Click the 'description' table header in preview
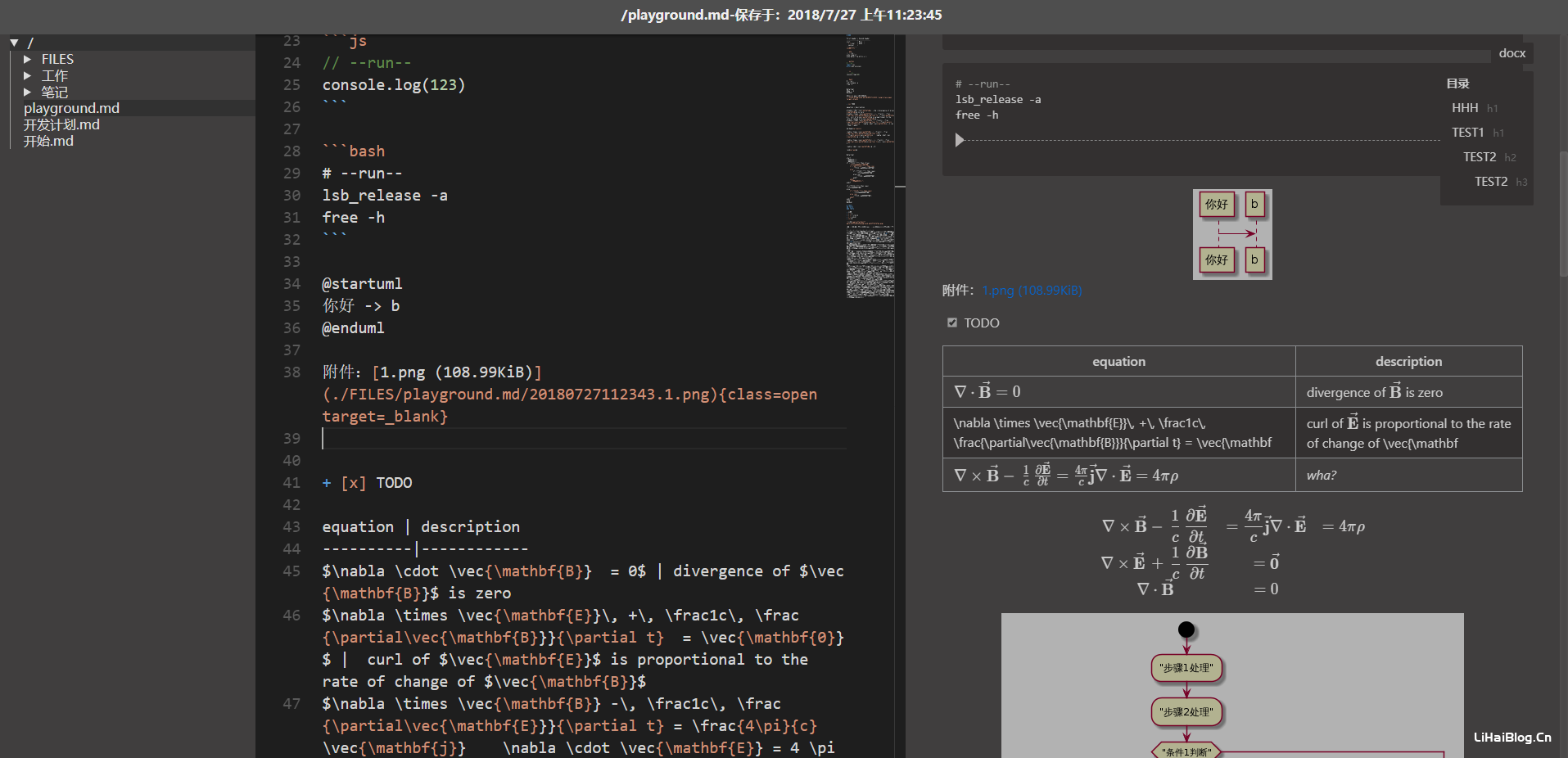 (1408, 362)
